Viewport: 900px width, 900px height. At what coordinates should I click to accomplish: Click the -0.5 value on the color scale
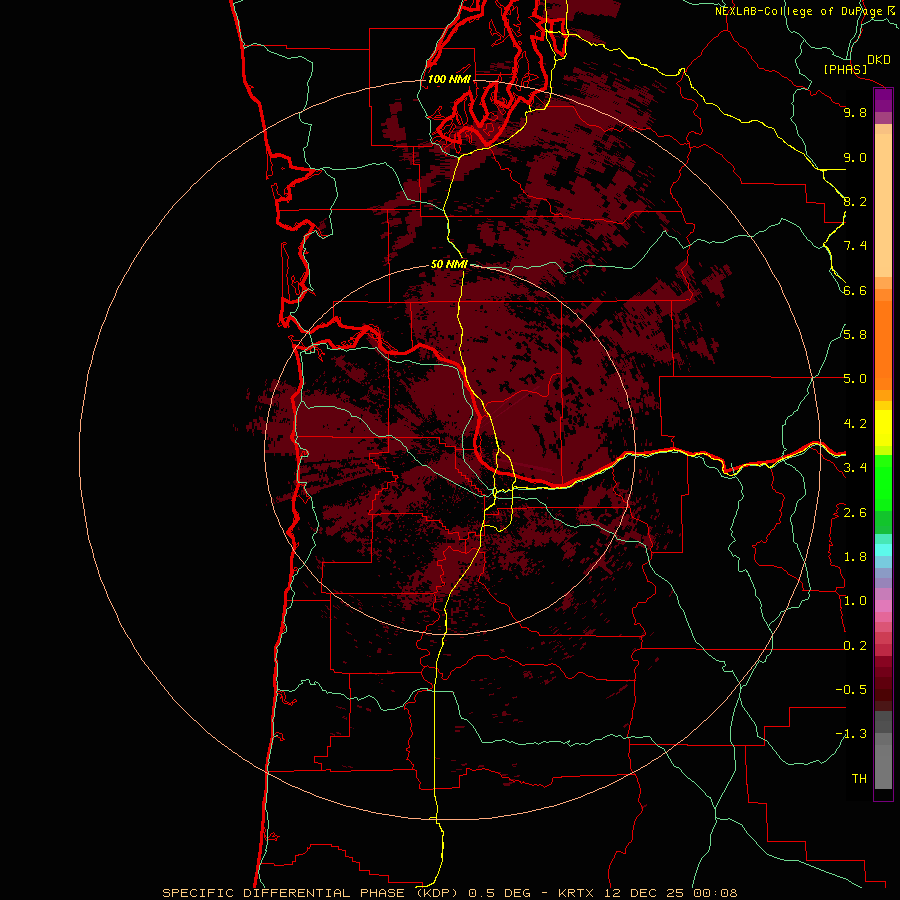tap(851, 690)
